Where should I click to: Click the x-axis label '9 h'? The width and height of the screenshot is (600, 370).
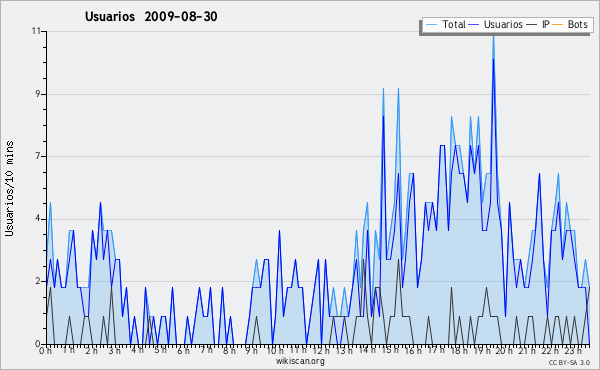[251, 351]
